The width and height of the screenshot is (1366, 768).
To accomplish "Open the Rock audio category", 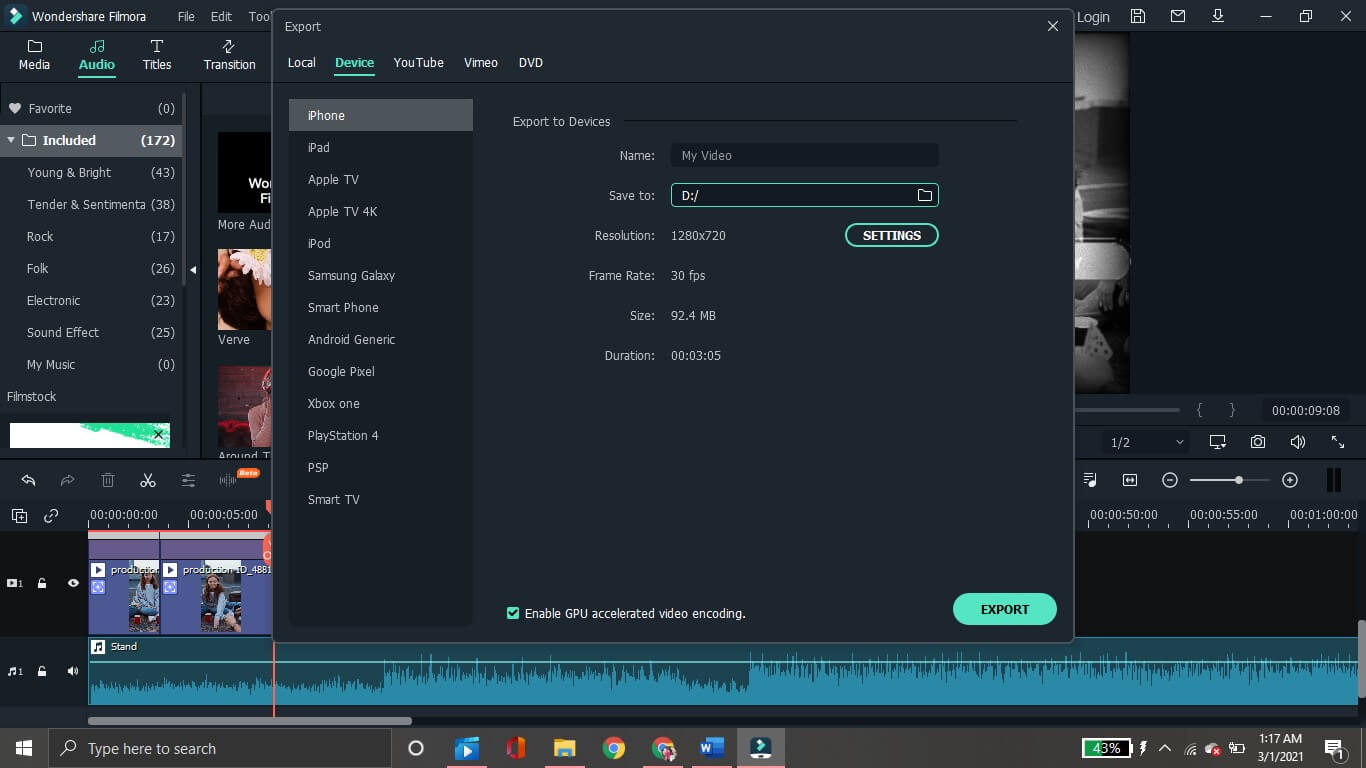I will coord(91,236).
